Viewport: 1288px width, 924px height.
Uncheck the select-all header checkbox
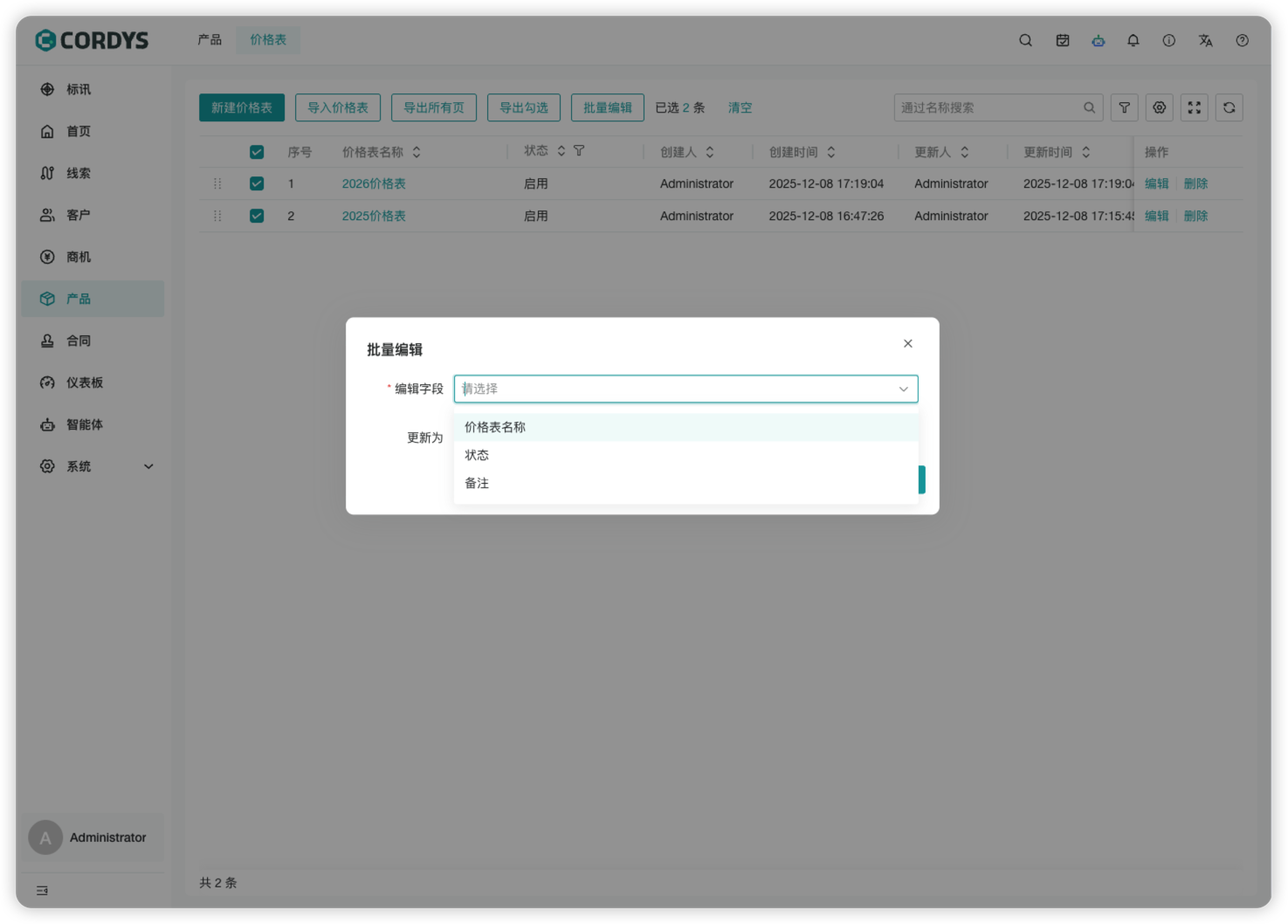pyautogui.click(x=257, y=152)
